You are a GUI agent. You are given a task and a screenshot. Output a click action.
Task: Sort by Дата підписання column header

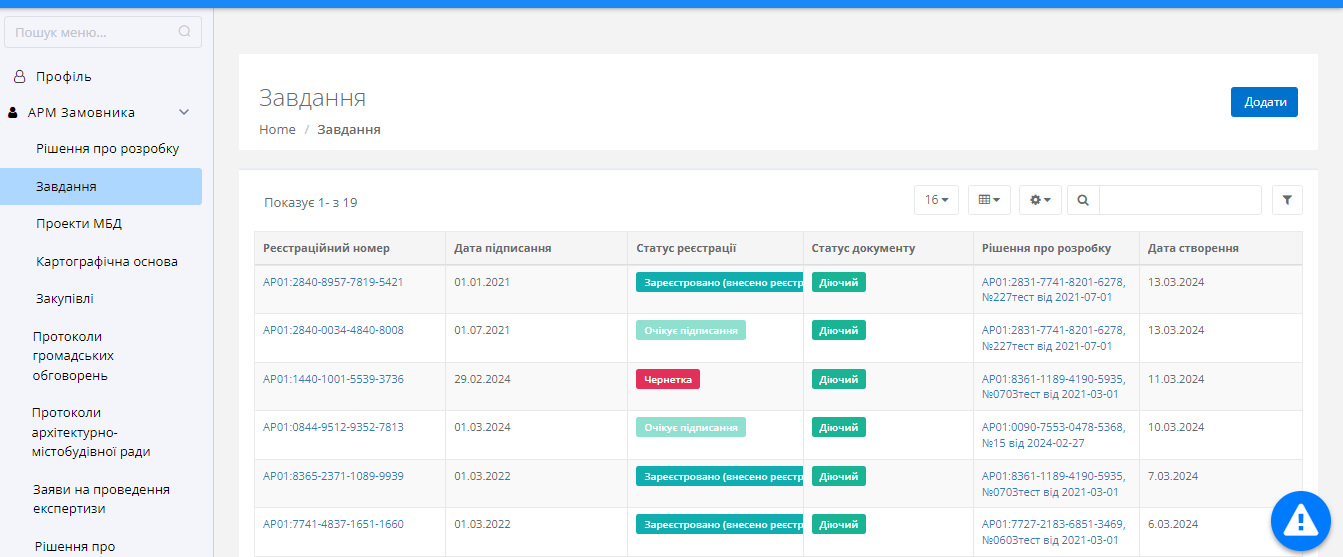503,248
